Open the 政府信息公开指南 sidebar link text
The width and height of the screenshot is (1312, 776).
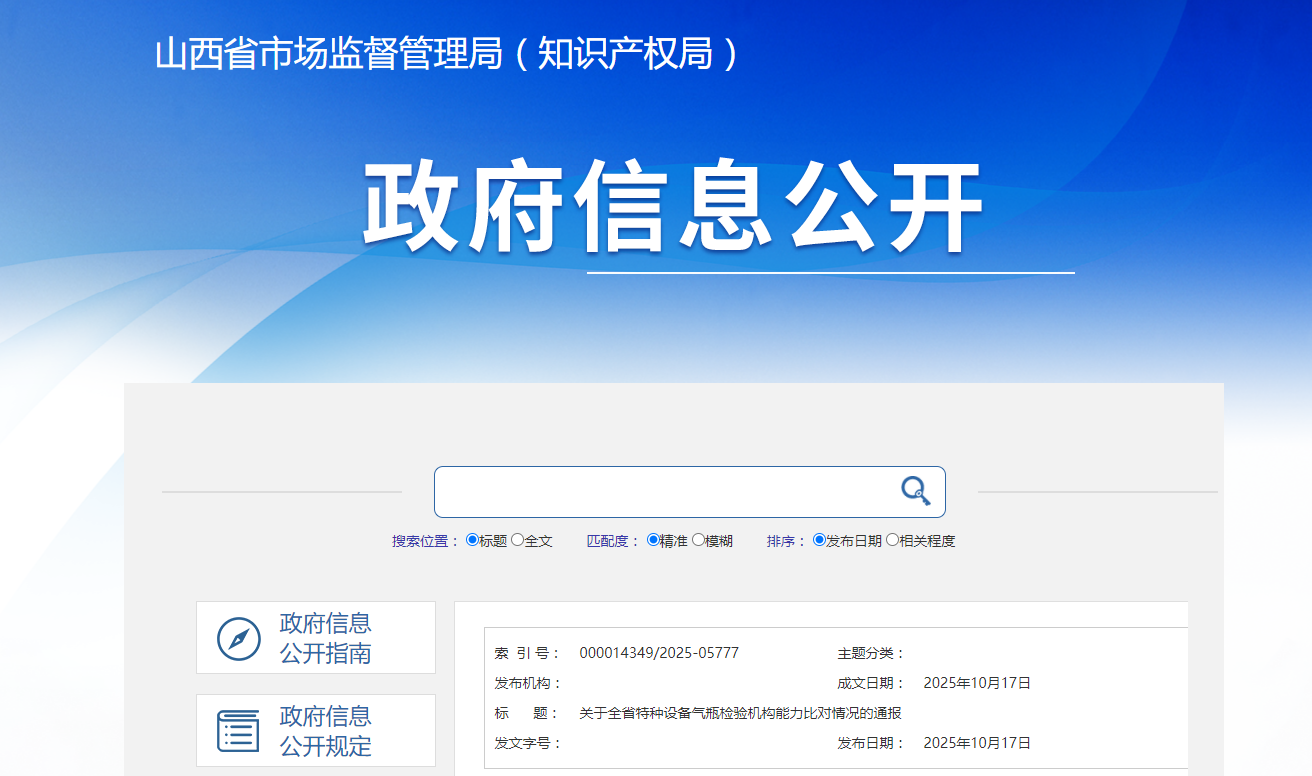pos(325,638)
